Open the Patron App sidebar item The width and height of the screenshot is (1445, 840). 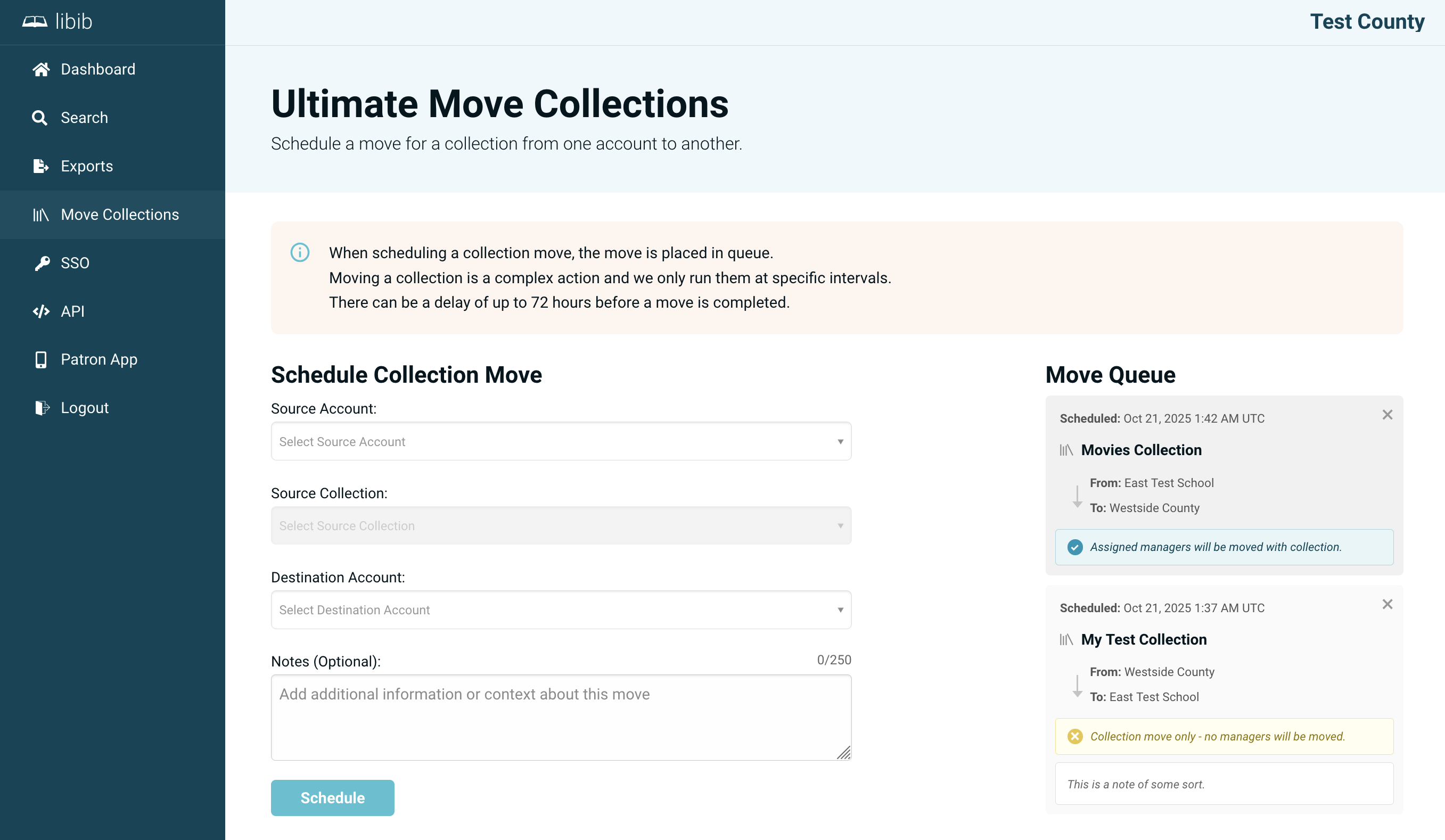click(x=112, y=359)
